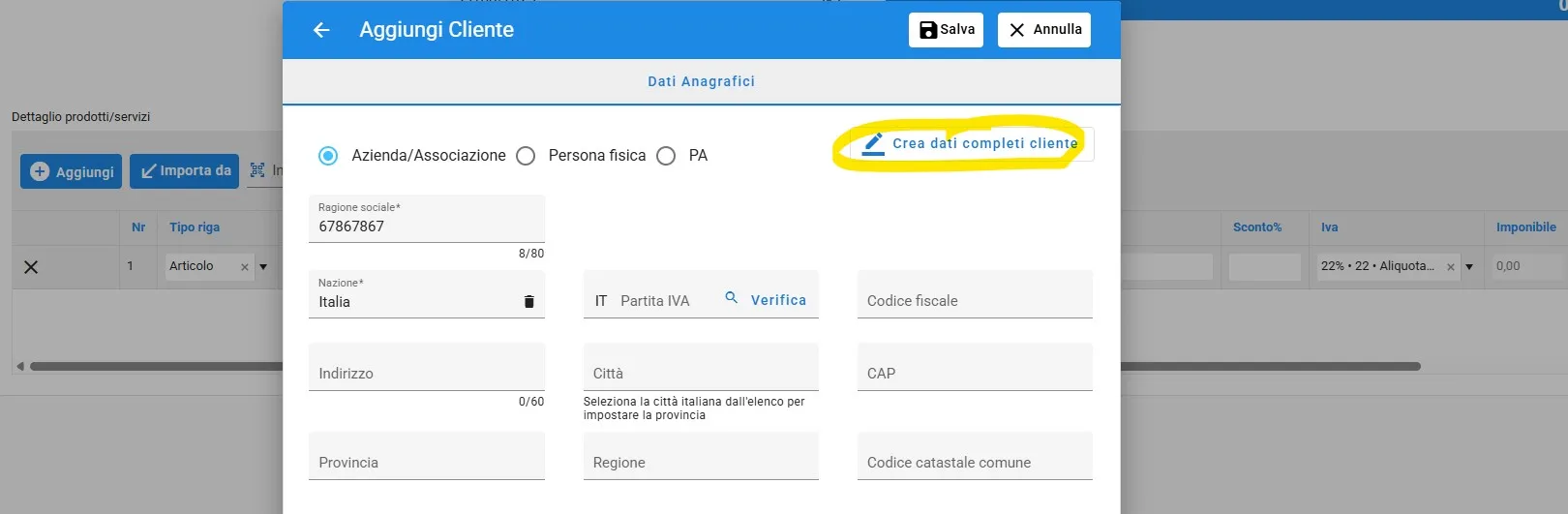1568x514 pixels.
Task: Choose the Persona fisica radio option
Action: pyautogui.click(x=526, y=156)
